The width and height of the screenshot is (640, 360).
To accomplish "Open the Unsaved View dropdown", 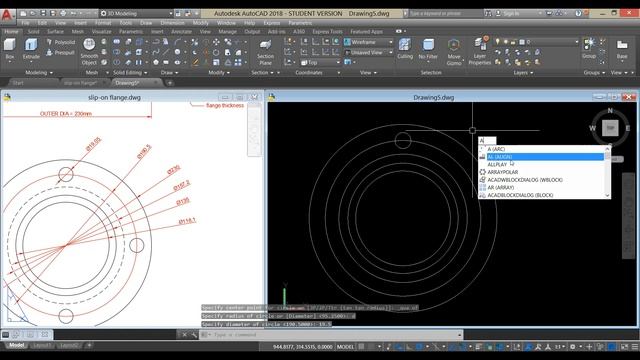I will pyautogui.click(x=368, y=53).
